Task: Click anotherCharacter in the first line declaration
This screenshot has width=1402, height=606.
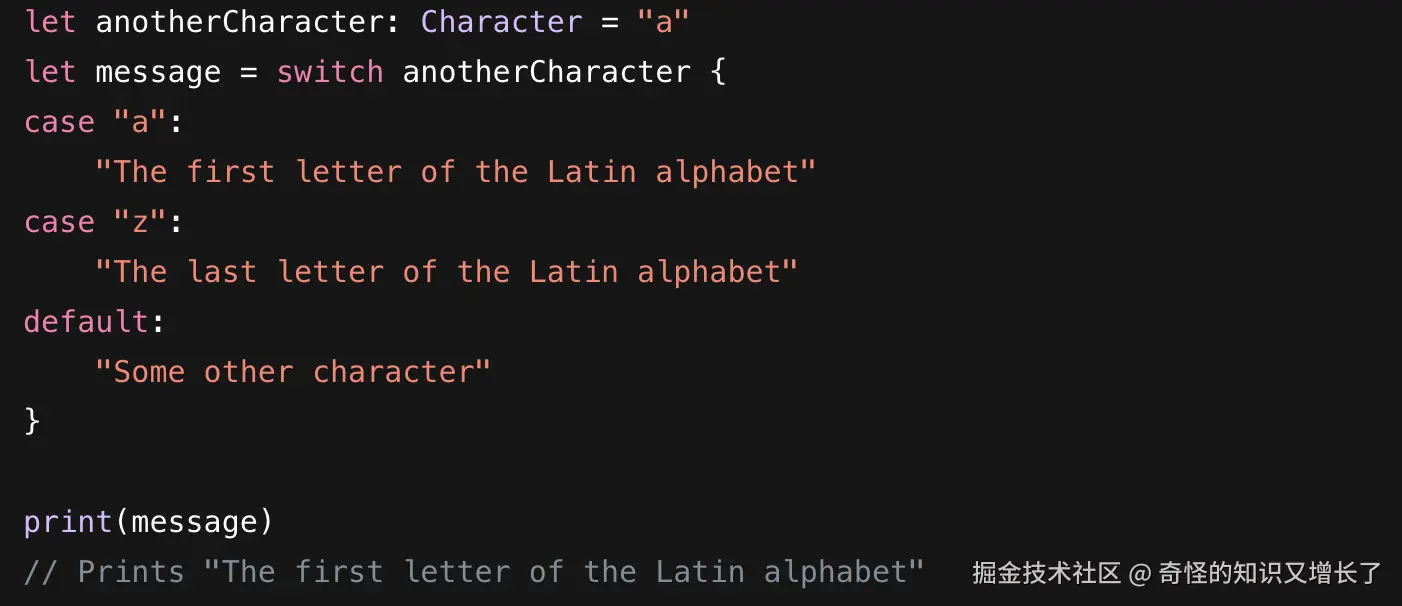Action: tap(240, 22)
